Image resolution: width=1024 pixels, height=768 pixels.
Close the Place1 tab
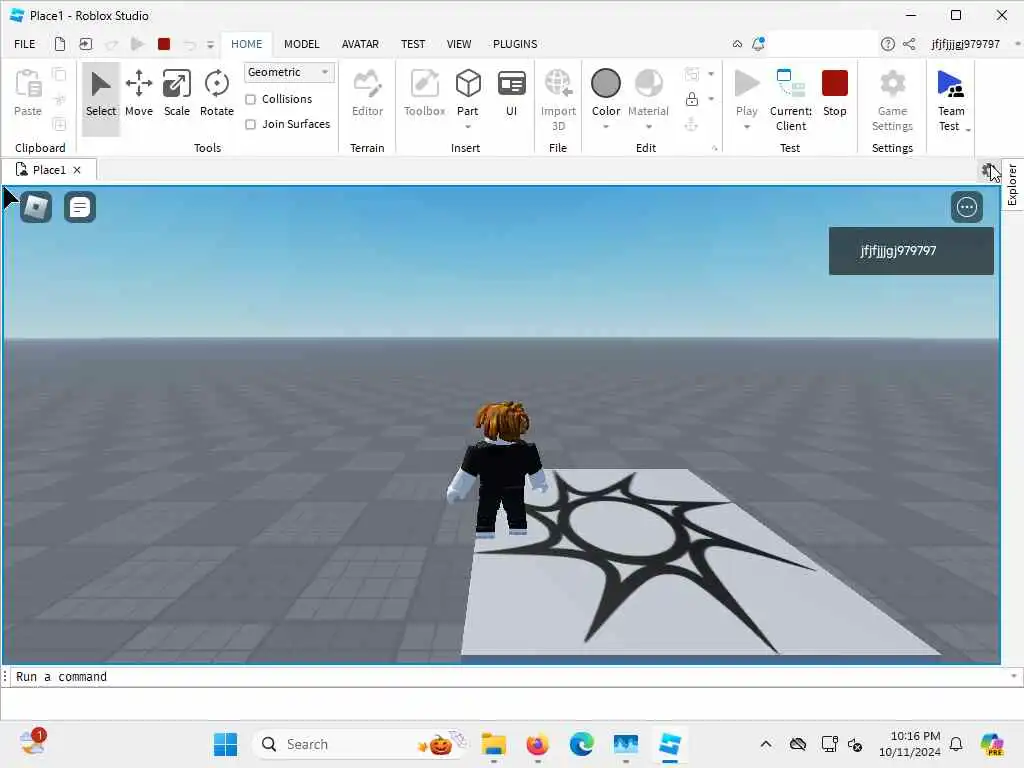(x=77, y=170)
